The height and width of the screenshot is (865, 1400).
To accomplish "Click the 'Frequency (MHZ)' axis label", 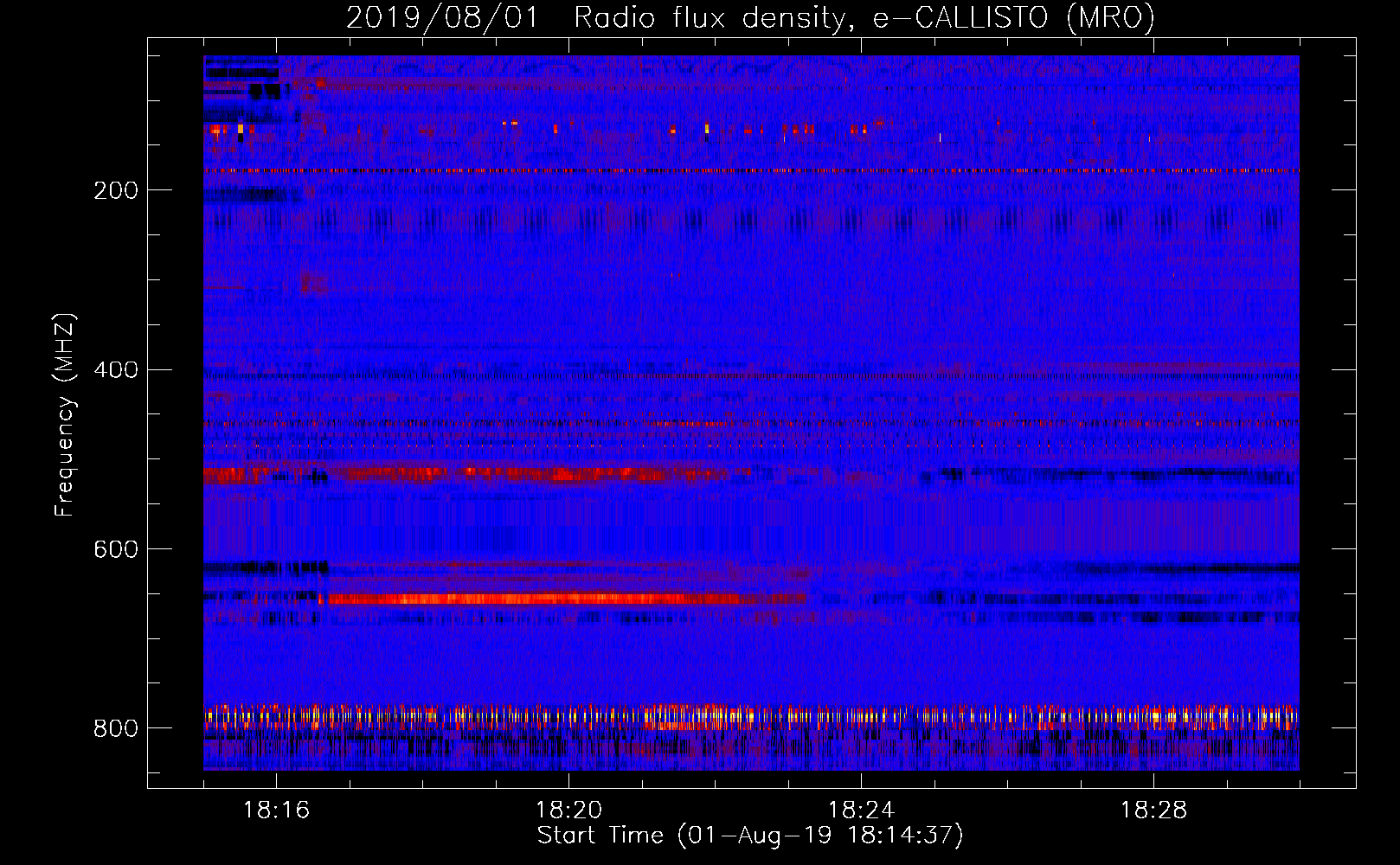I will (x=64, y=414).
